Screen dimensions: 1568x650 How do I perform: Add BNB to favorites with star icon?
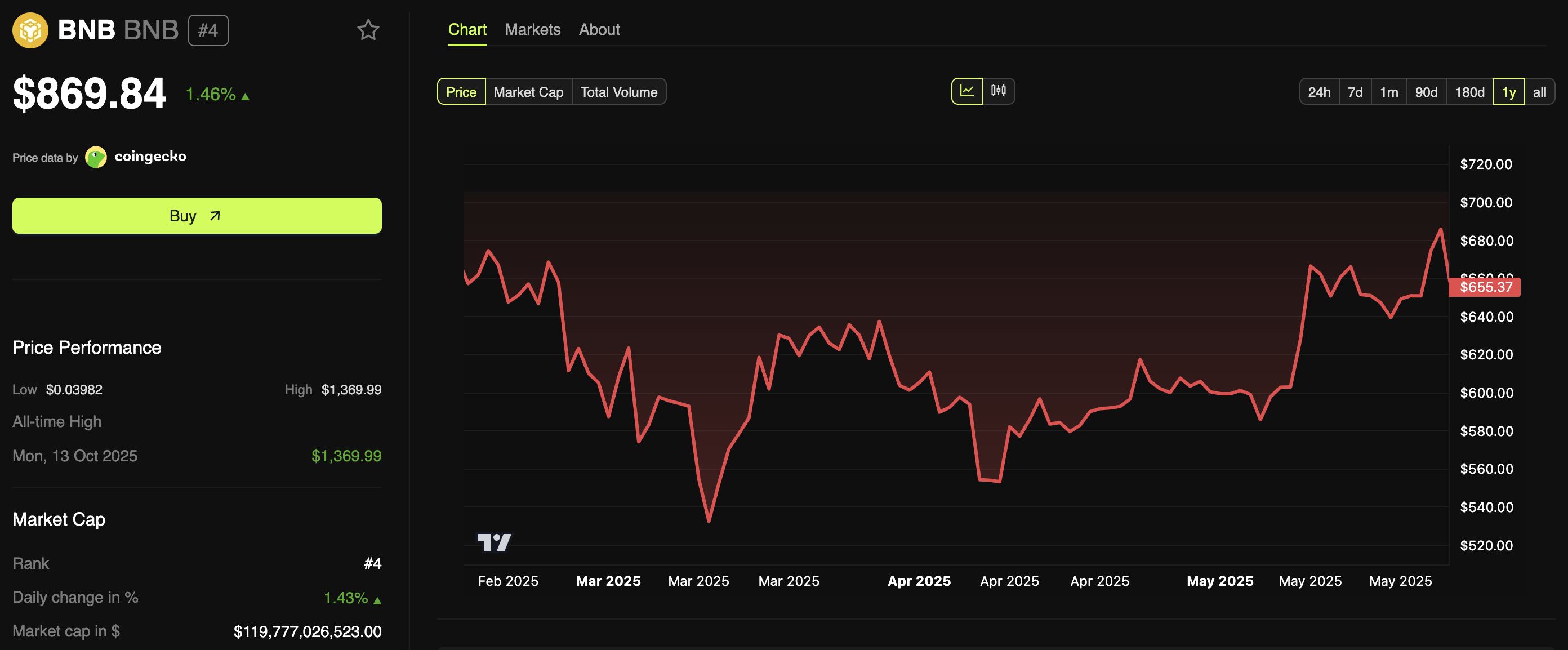coord(368,30)
